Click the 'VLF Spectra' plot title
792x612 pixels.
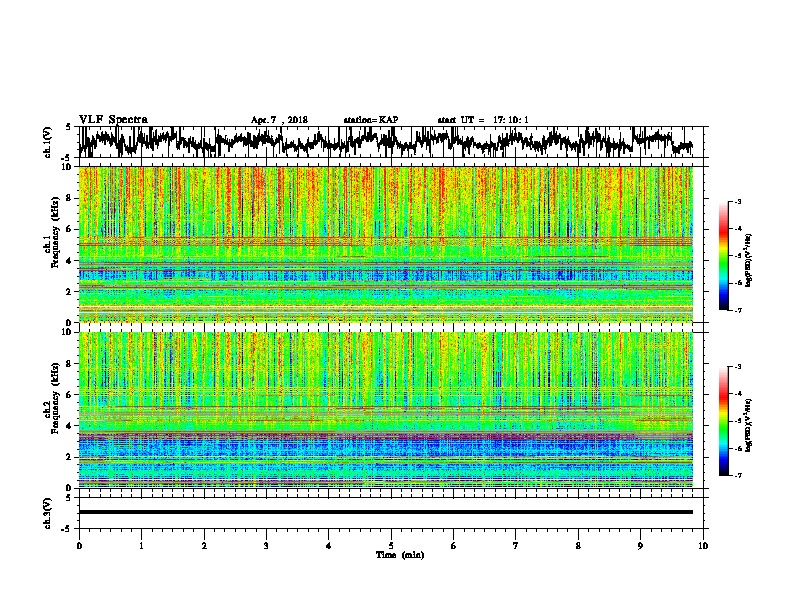pyautogui.click(x=113, y=120)
